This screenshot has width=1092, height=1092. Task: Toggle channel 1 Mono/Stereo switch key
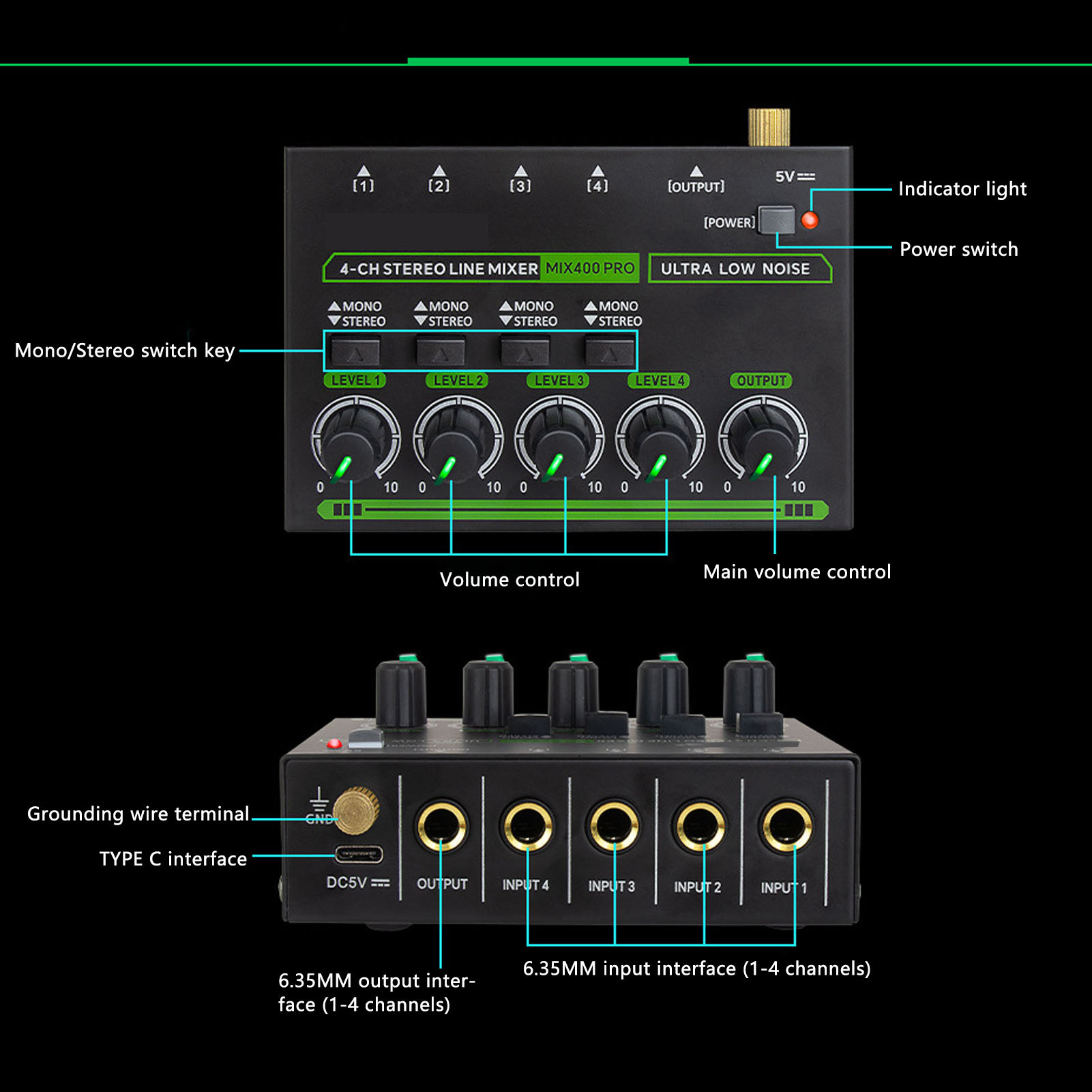pos(355,352)
